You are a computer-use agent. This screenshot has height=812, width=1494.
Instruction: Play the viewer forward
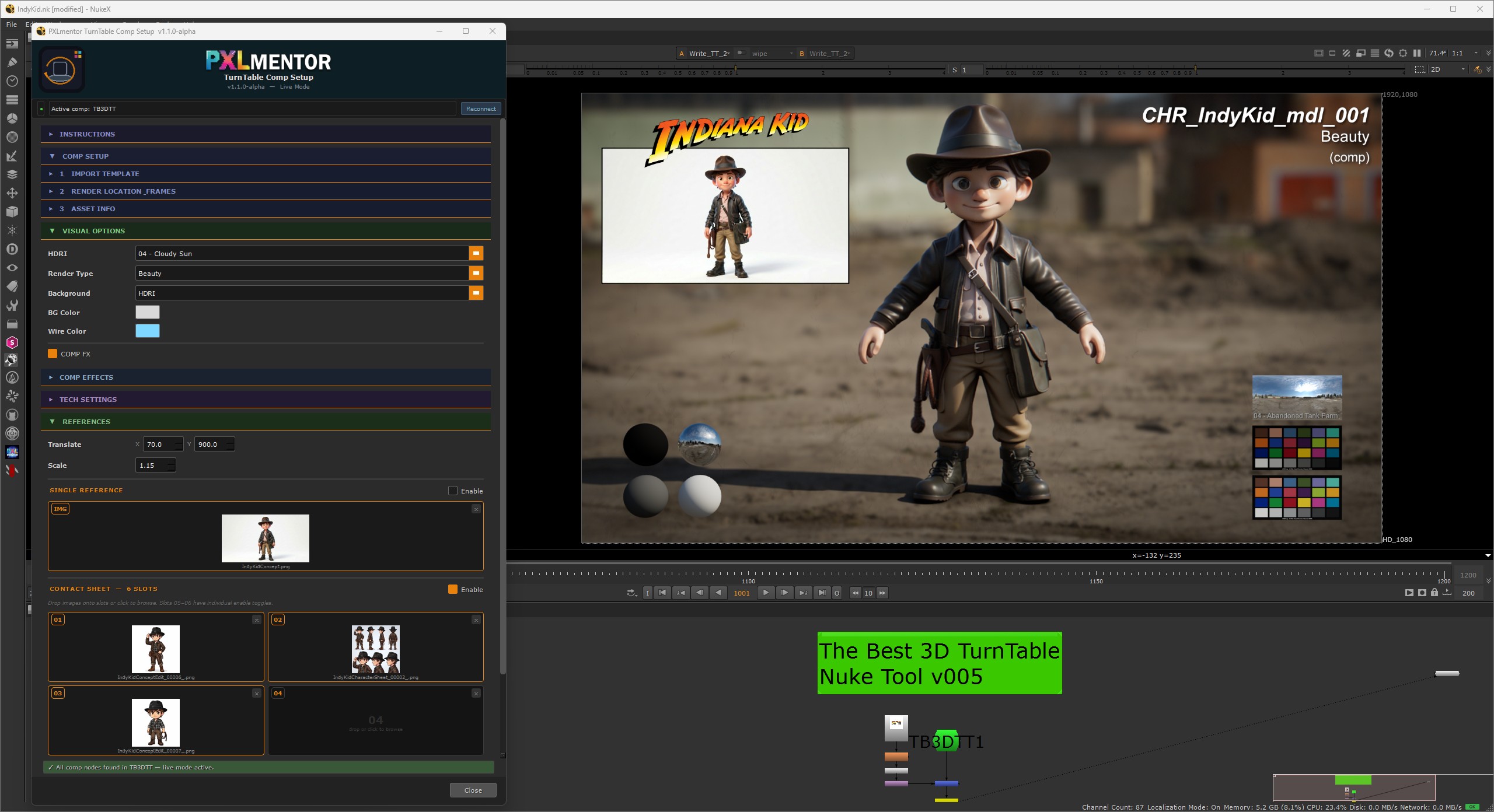click(766, 593)
